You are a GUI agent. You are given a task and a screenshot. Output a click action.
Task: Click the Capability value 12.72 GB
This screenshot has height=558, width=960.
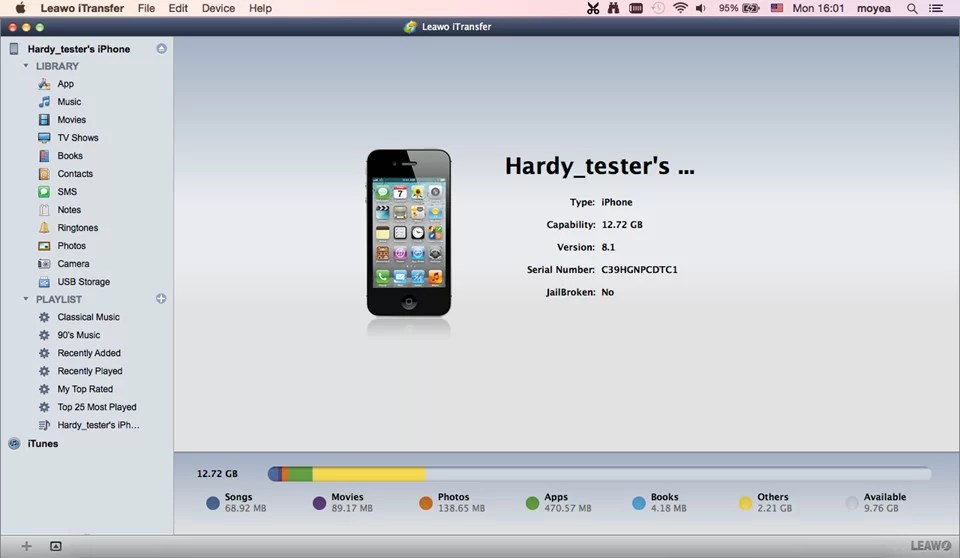[622, 225]
